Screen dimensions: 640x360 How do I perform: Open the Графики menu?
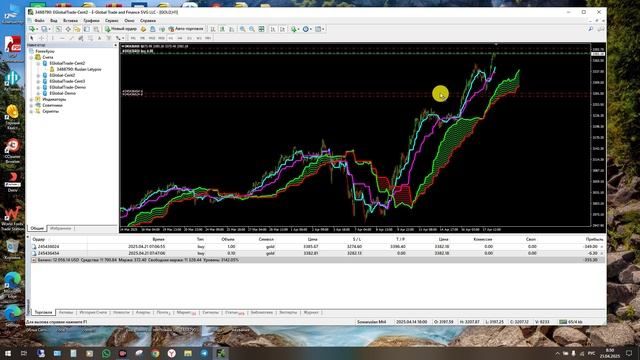(x=91, y=20)
